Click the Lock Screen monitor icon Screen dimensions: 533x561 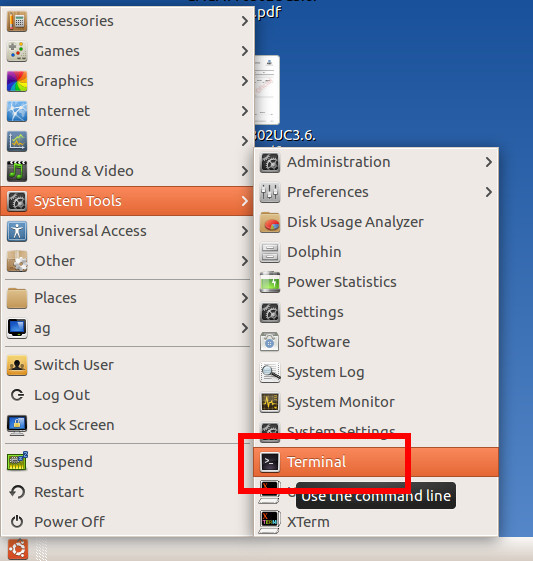click(16, 425)
